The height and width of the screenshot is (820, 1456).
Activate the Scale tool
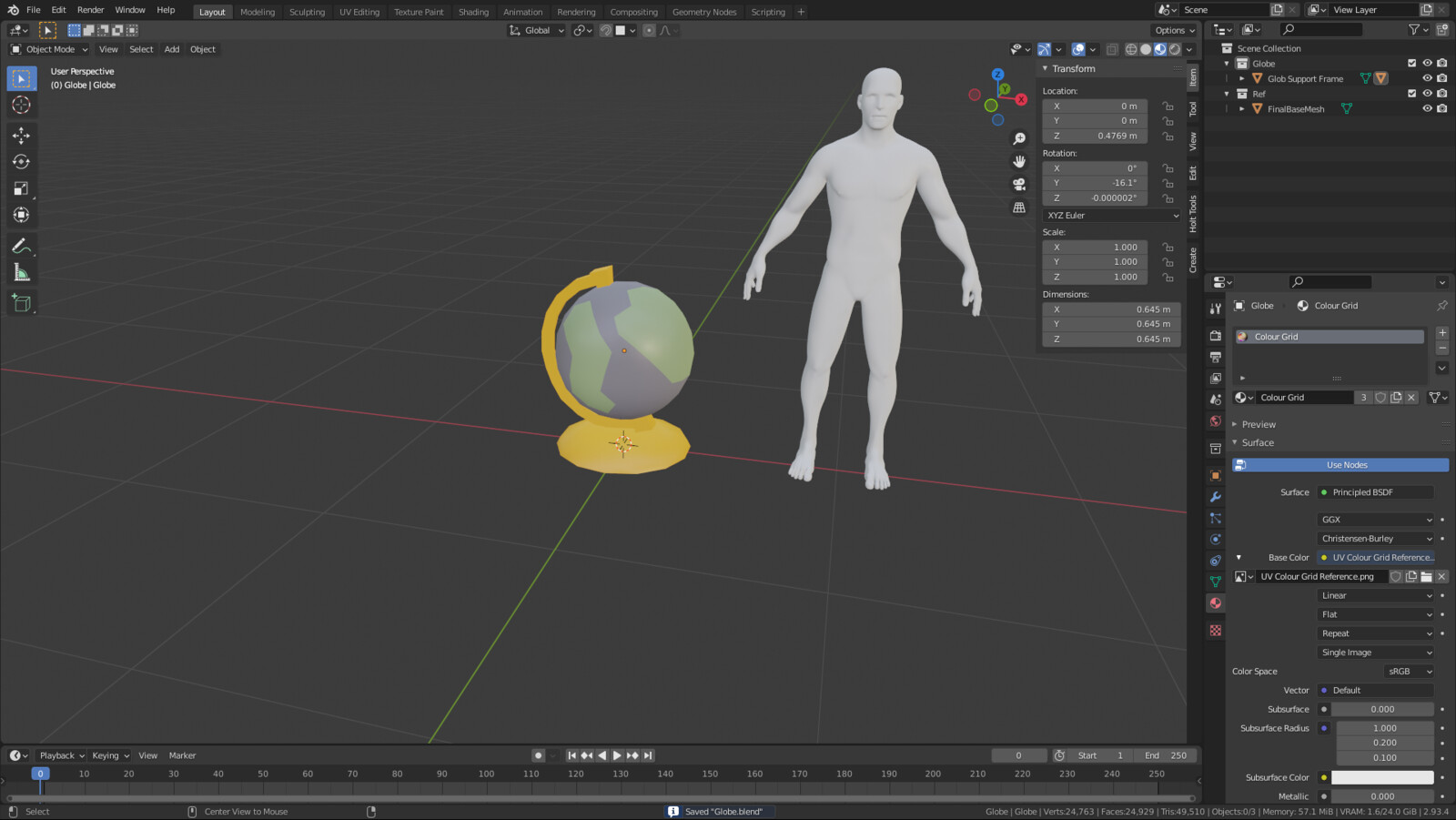pos(21,188)
